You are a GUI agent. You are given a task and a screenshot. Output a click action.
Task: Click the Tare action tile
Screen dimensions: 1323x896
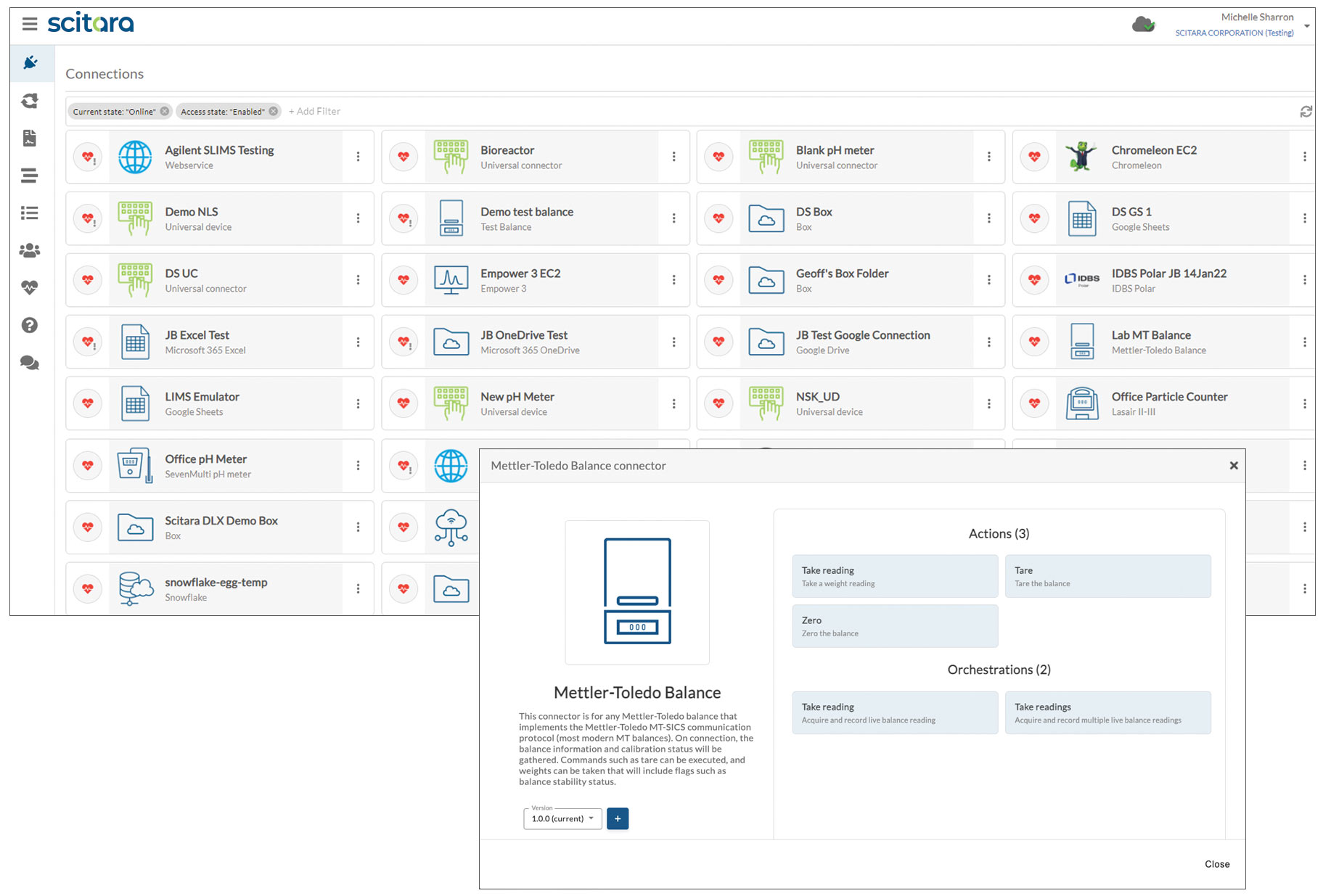pos(1107,576)
